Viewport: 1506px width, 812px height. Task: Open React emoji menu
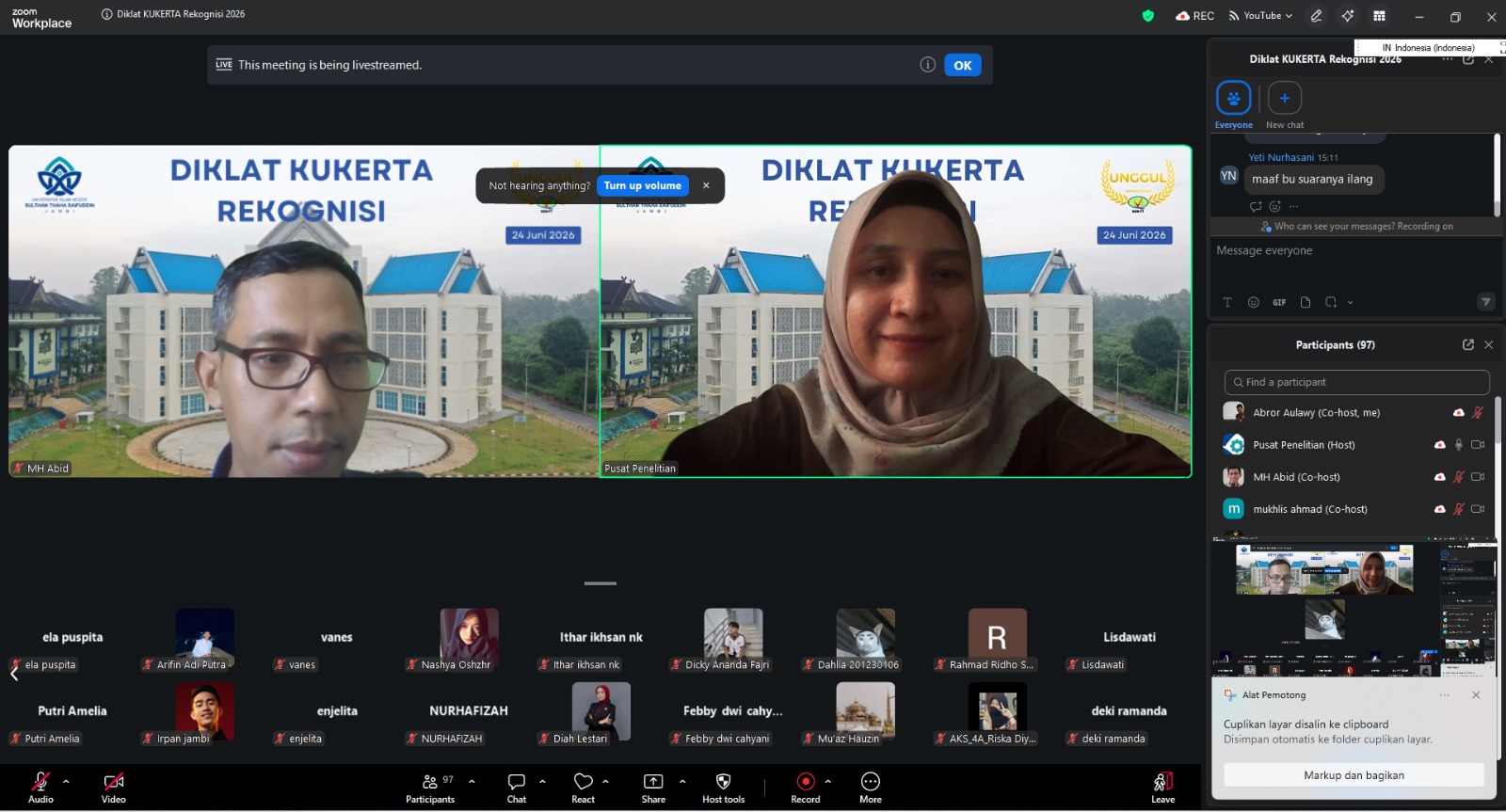point(584,787)
